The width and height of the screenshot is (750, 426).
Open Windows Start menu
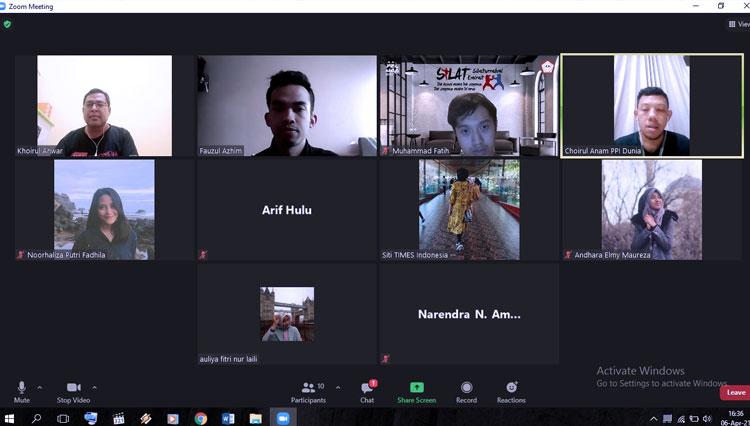9,419
